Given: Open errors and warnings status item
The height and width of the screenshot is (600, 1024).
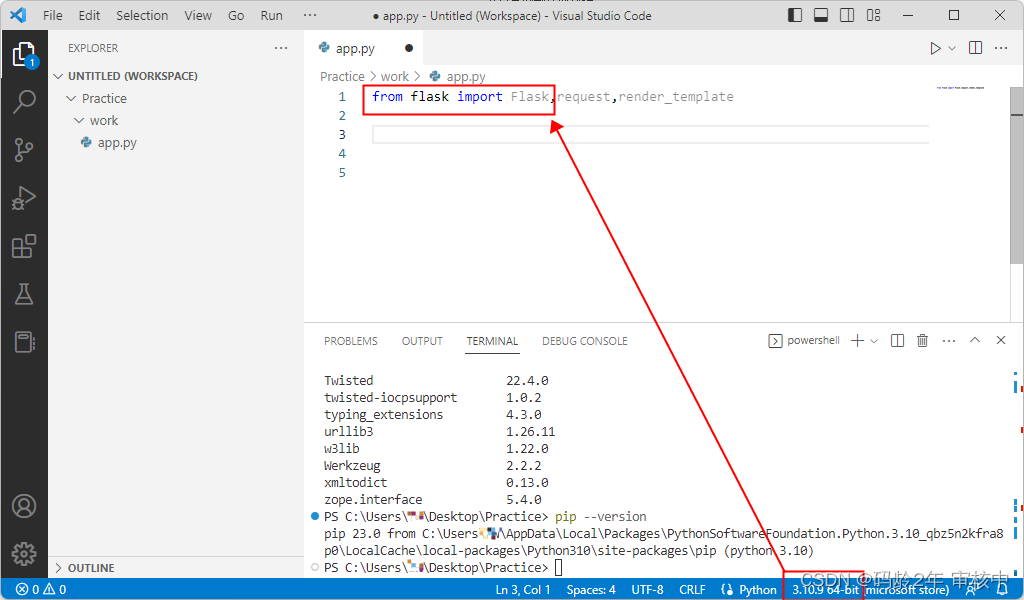Looking at the screenshot, I should pos(41,590).
